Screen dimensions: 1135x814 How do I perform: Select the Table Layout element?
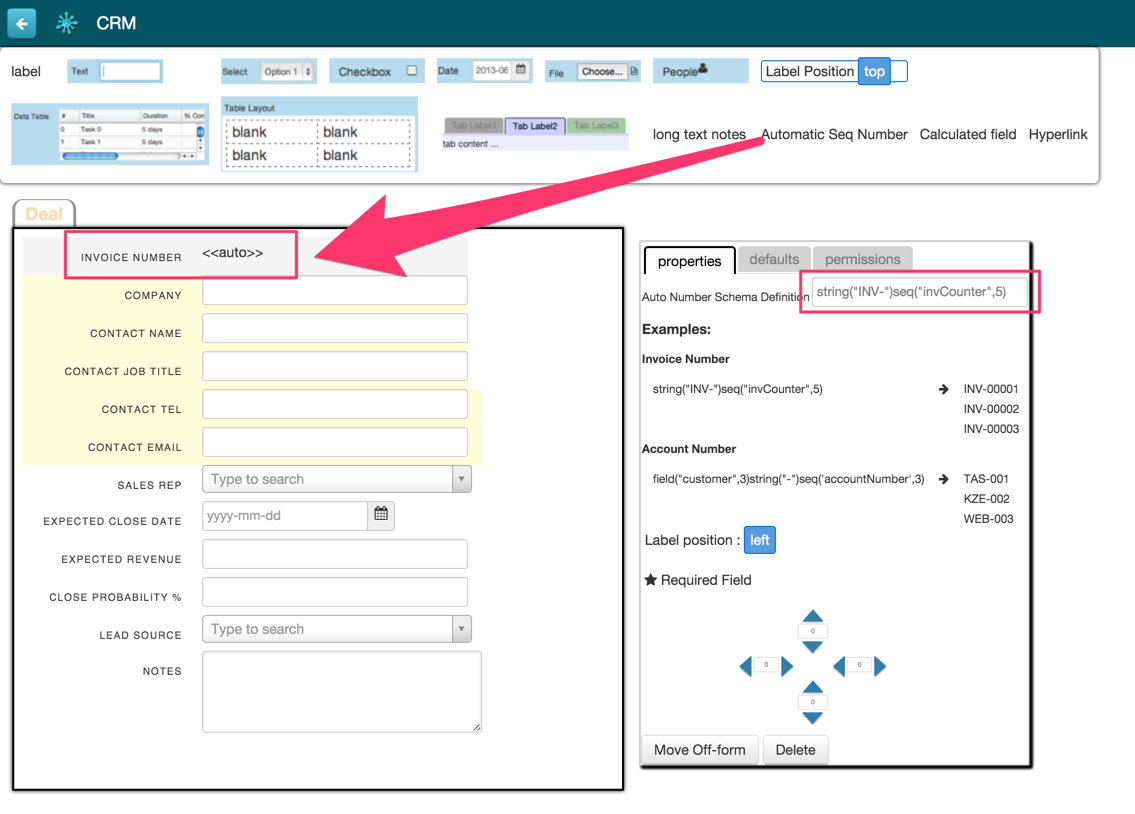pos(318,131)
